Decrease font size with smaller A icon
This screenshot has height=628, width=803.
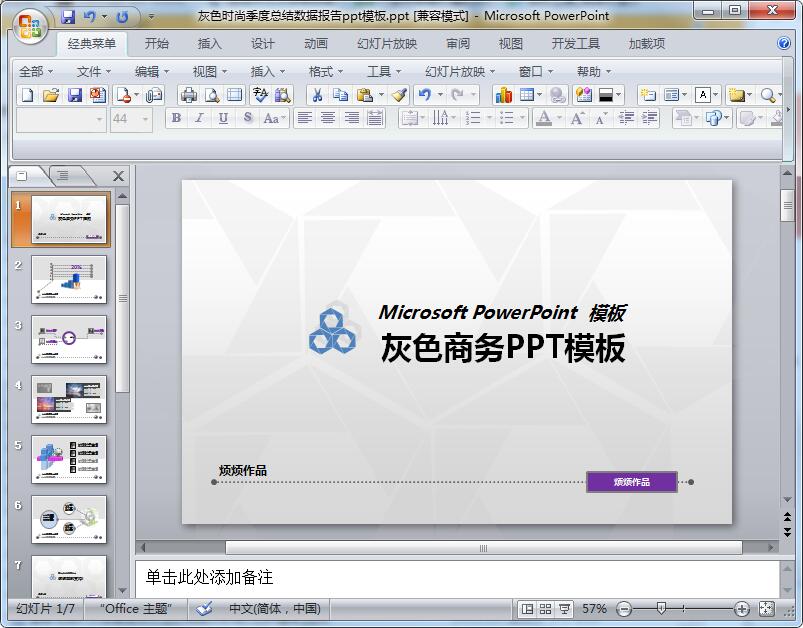601,118
